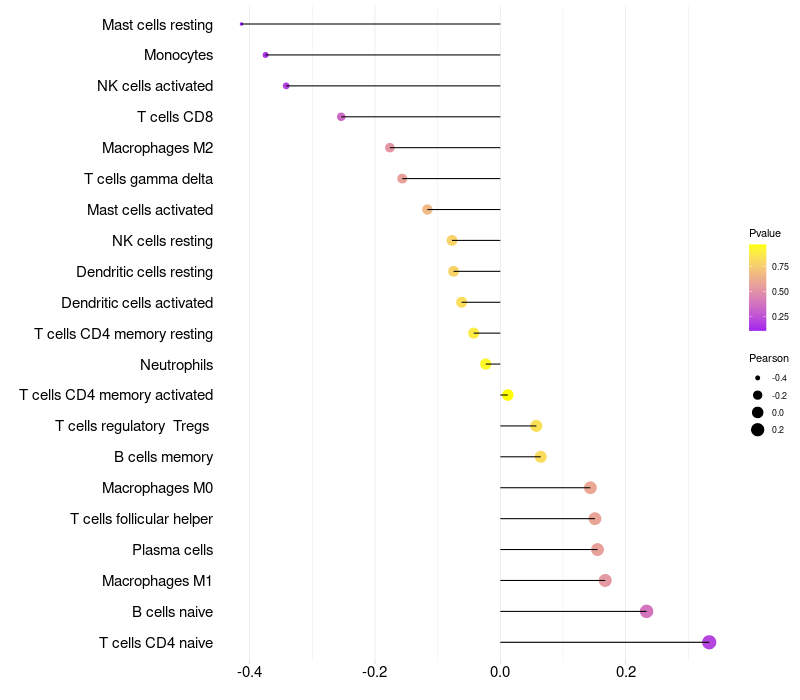Click the Plasma cells data point

[x=597, y=549]
